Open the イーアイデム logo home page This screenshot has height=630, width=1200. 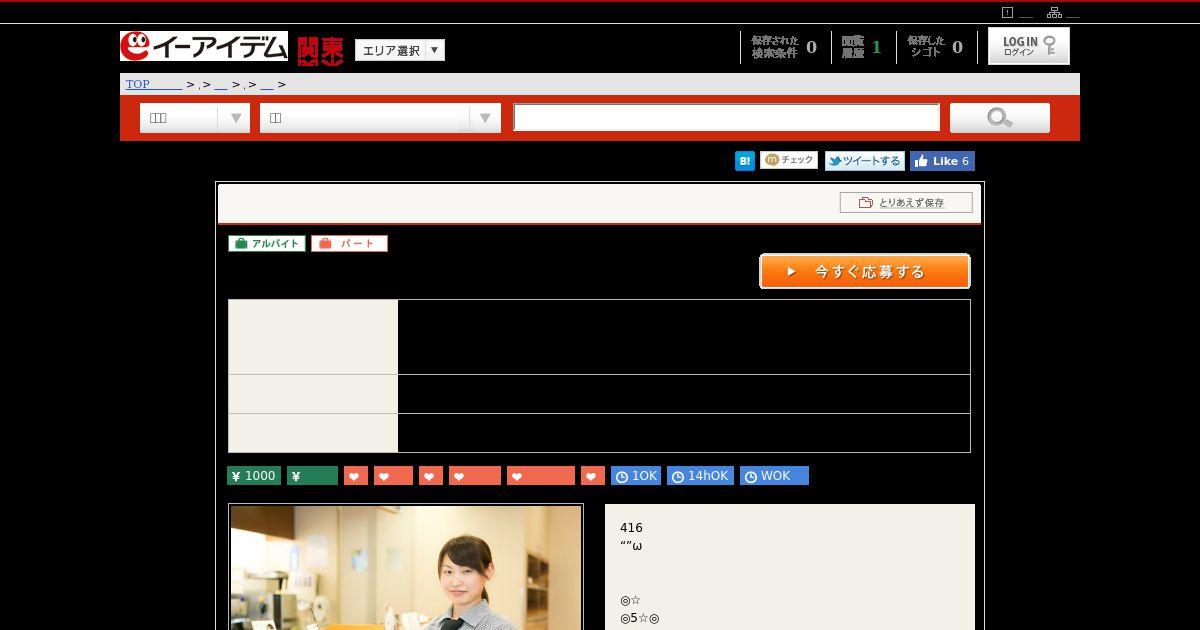(204, 46)
